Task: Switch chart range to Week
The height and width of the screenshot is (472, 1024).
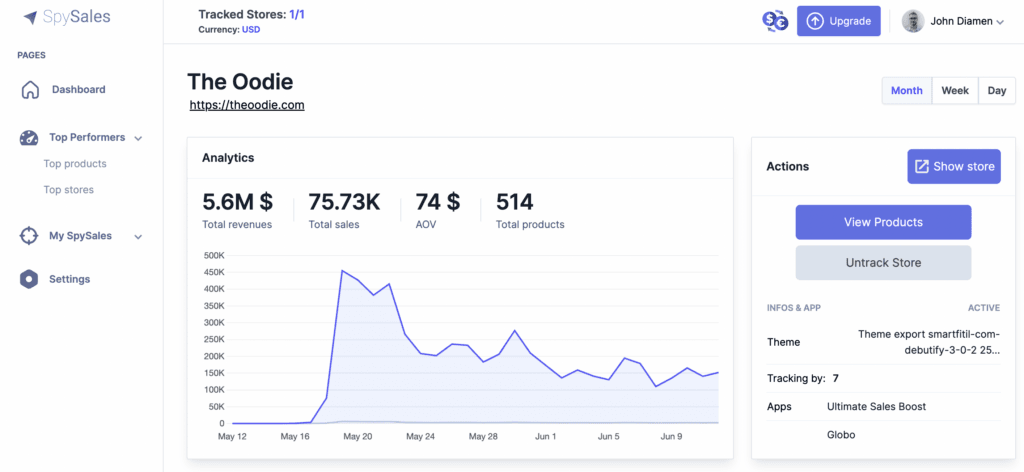Action: point(955,91)
